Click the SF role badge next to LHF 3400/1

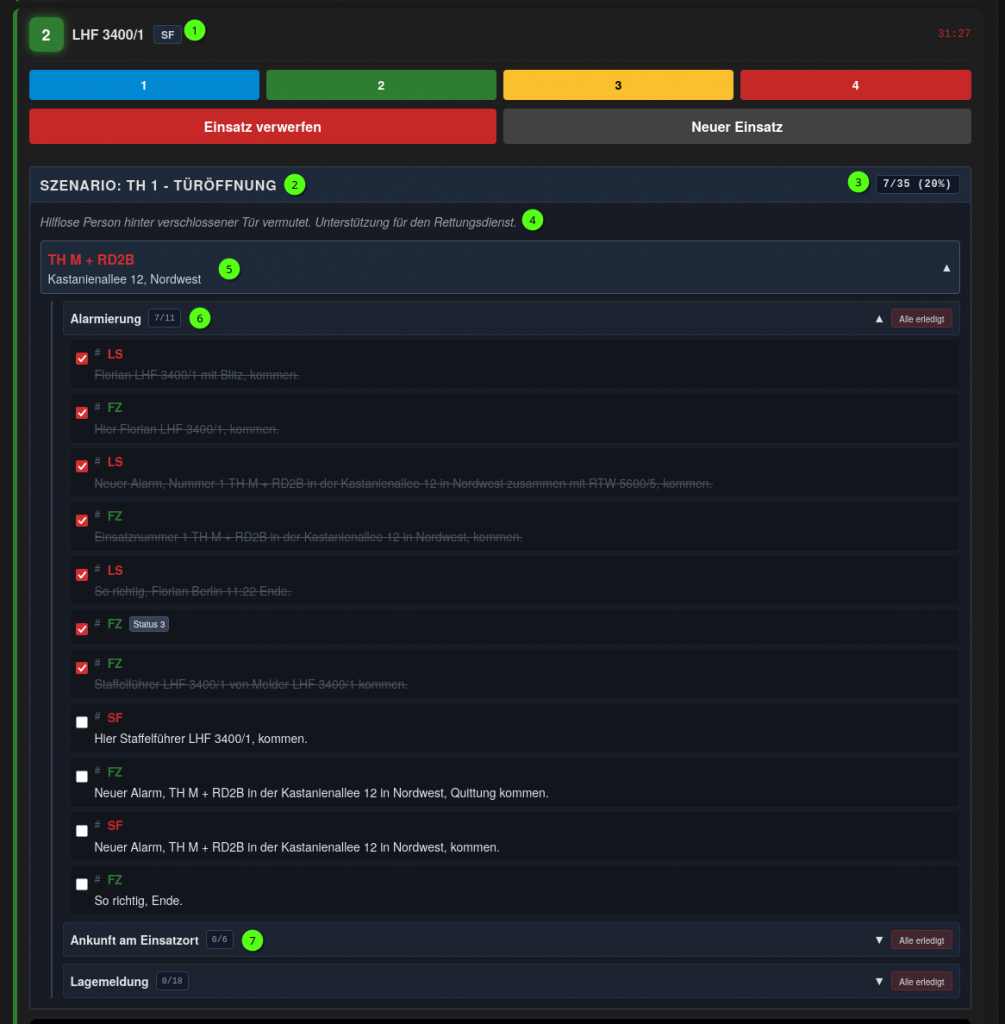pyautogui.click(x=167, y=34)
